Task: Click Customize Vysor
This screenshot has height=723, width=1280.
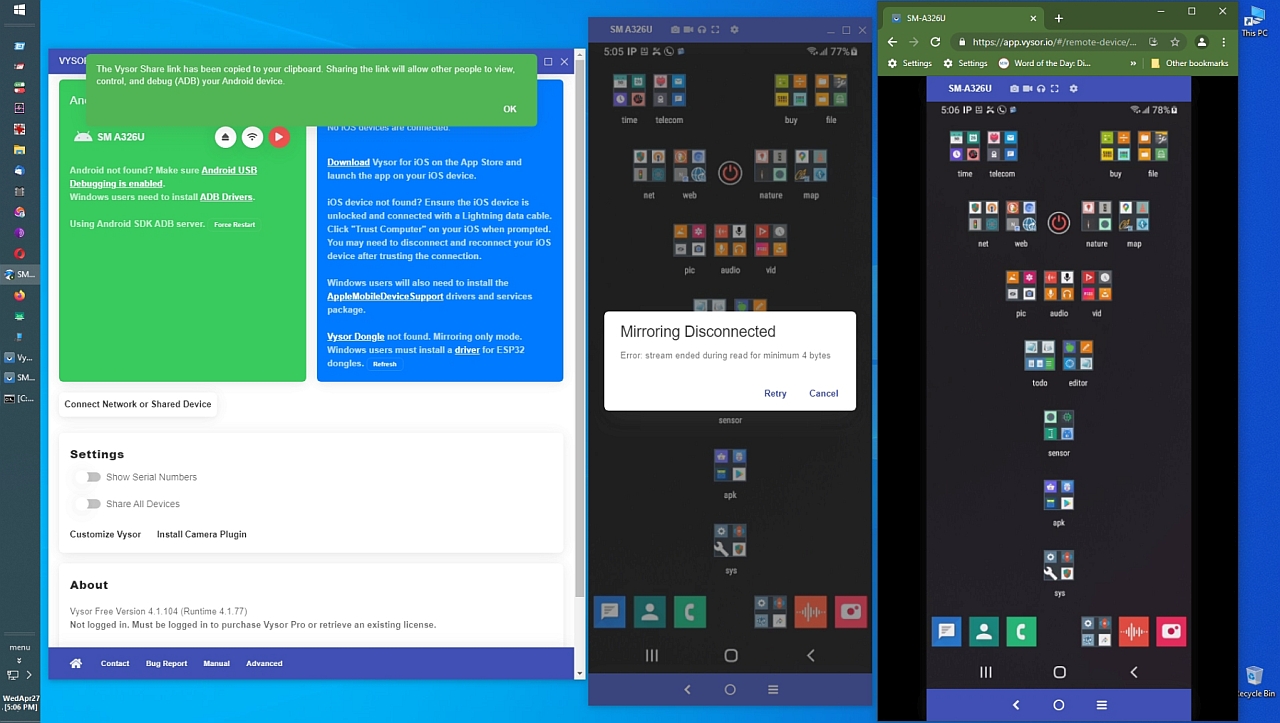Action: click(x=105, y=534)
